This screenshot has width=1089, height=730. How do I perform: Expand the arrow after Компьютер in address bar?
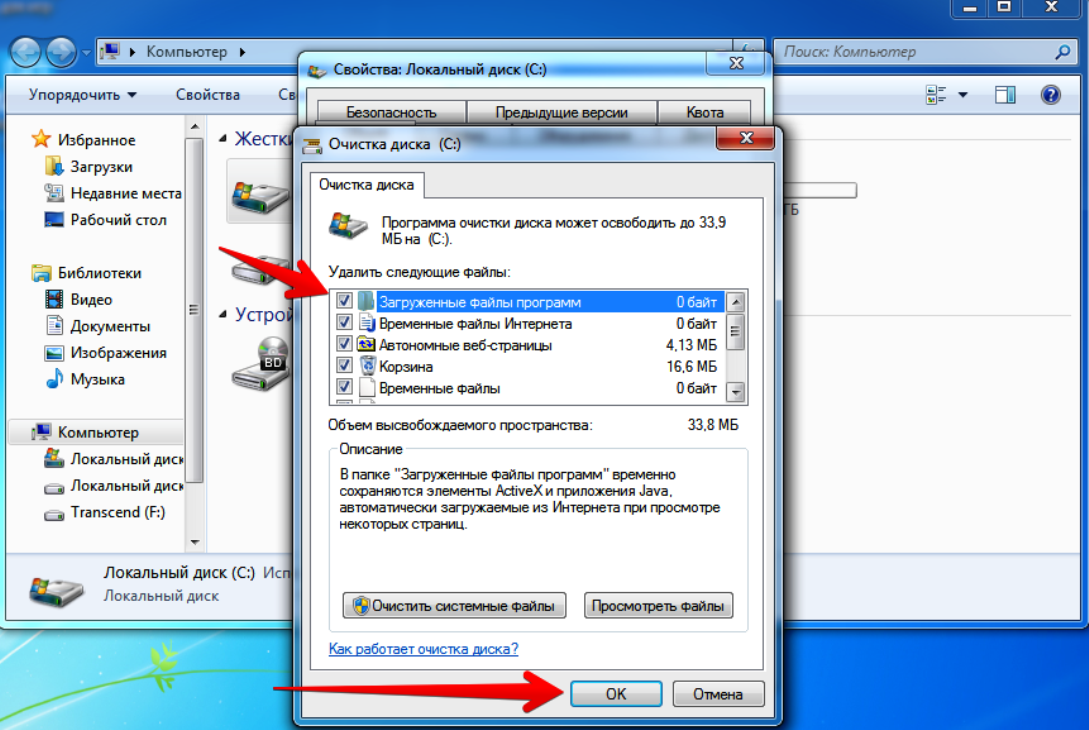click(242, 51)
